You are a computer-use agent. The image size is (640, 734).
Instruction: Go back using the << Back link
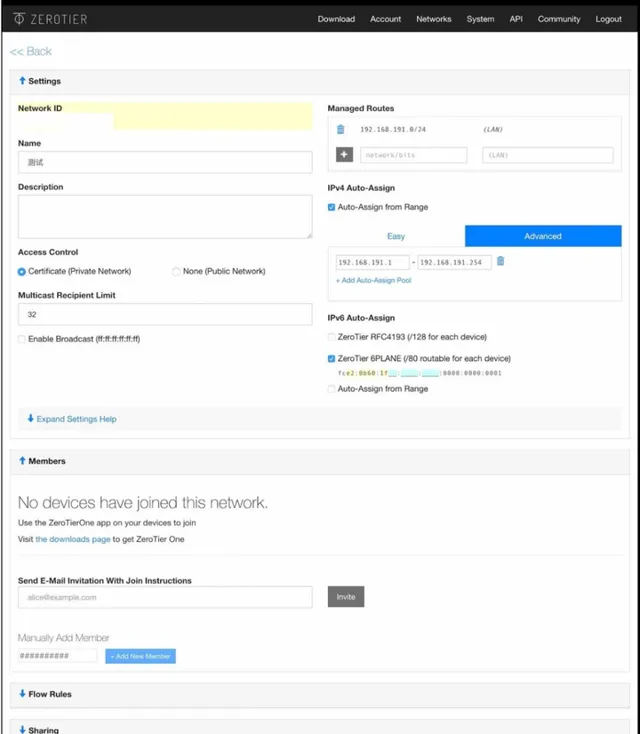click(x=31, y=51)
